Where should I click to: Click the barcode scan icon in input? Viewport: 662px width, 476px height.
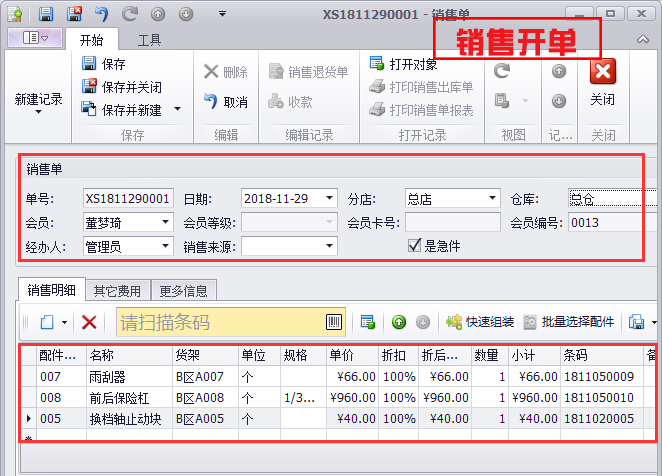334,322
